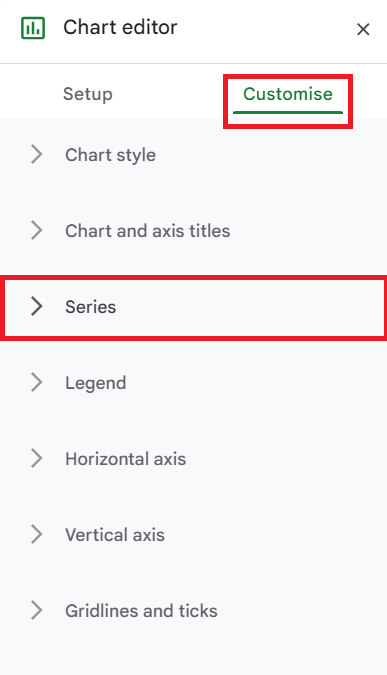Screen dimensions: 387x675
Task: Open the Horizontal axis section label
Action: [125, 459]
